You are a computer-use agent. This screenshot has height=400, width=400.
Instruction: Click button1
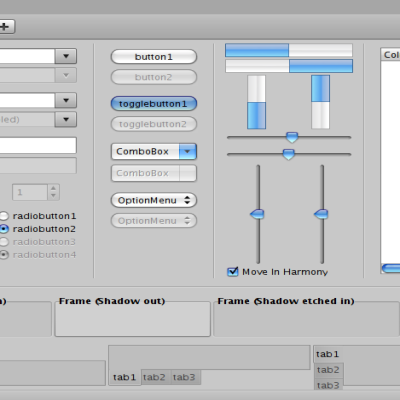click(x=154, y=57)
